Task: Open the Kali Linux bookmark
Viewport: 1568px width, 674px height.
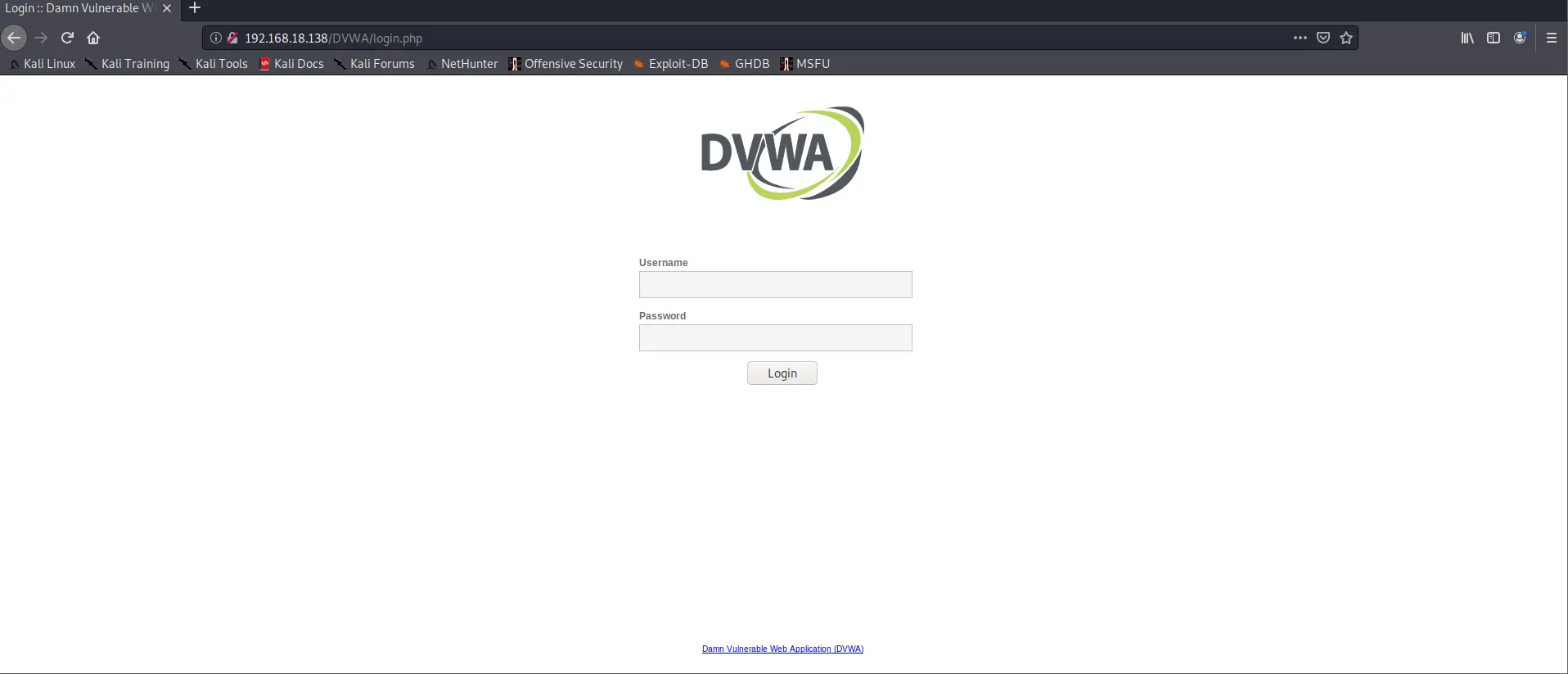Action: point(43,64)
